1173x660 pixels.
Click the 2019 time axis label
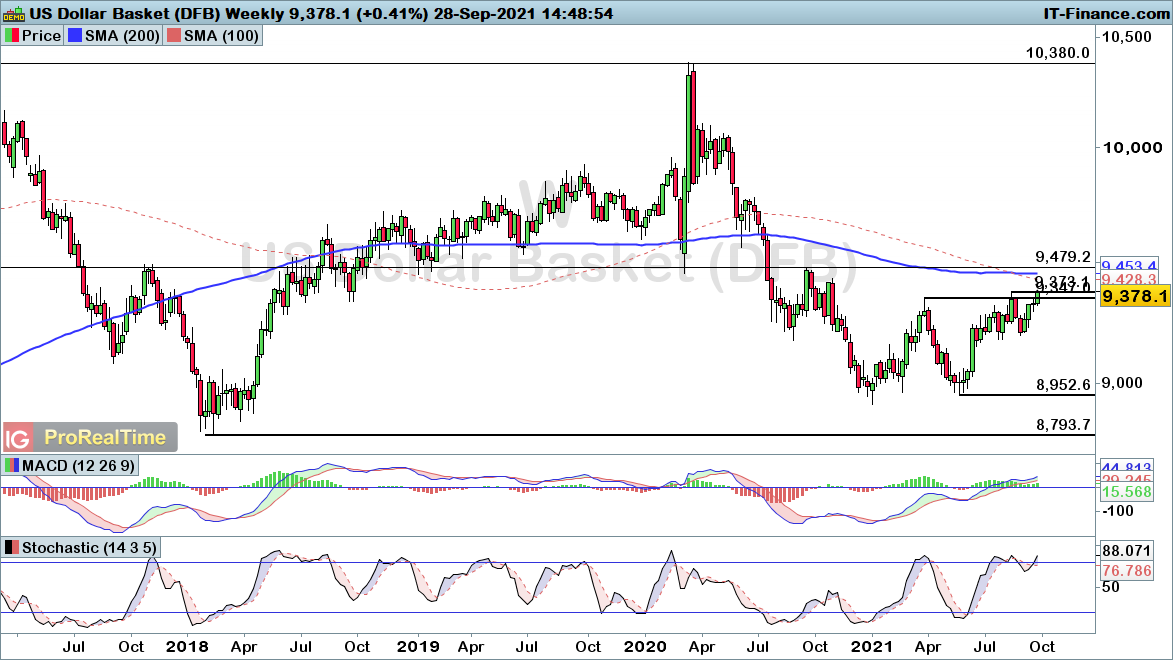click(x=417, y=646)
